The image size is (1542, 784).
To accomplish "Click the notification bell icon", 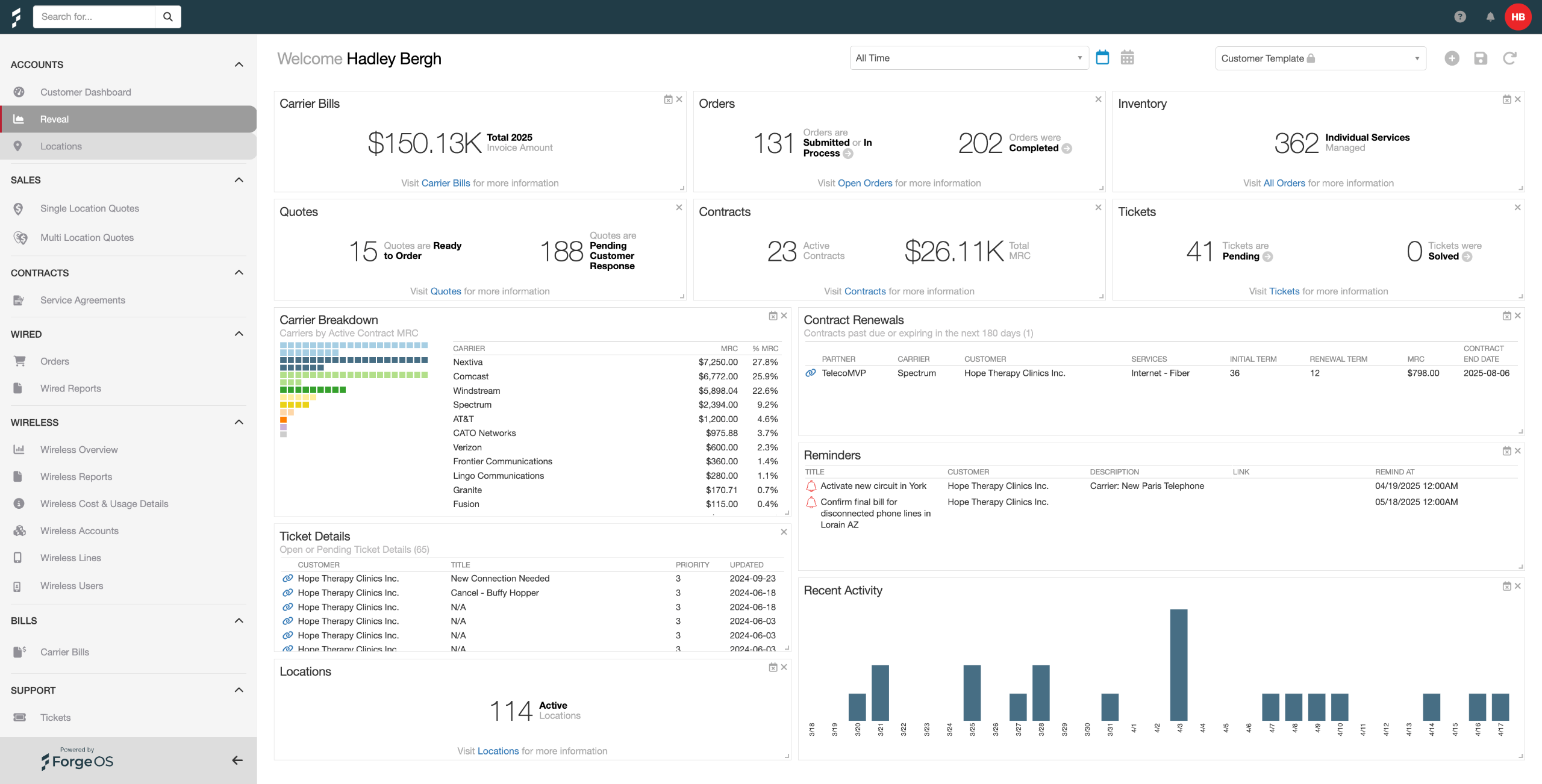I will point(1490,17).
